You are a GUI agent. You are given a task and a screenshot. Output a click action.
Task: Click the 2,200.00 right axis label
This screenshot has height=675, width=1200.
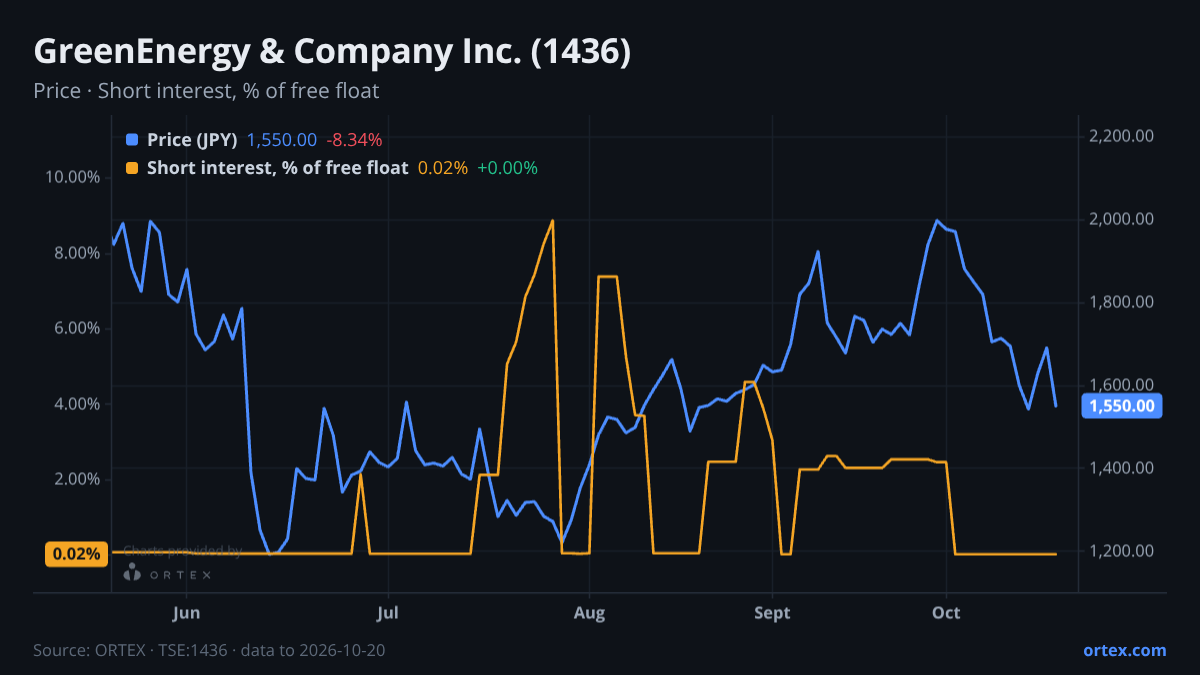pos(1121,136)
